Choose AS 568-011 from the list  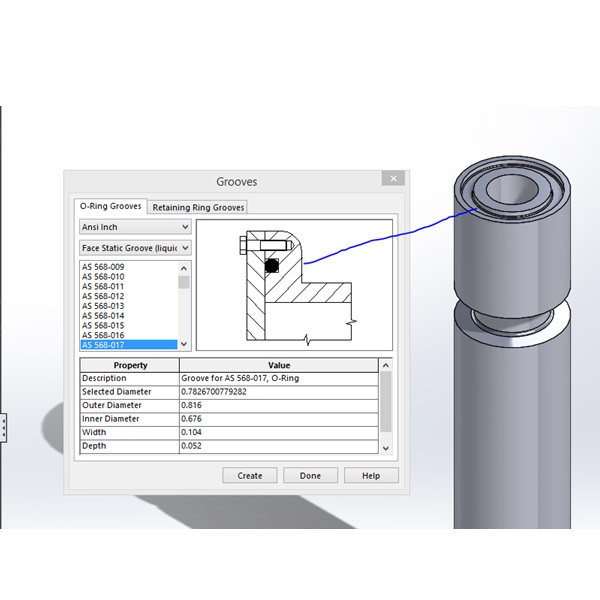[x=103, y=287]
